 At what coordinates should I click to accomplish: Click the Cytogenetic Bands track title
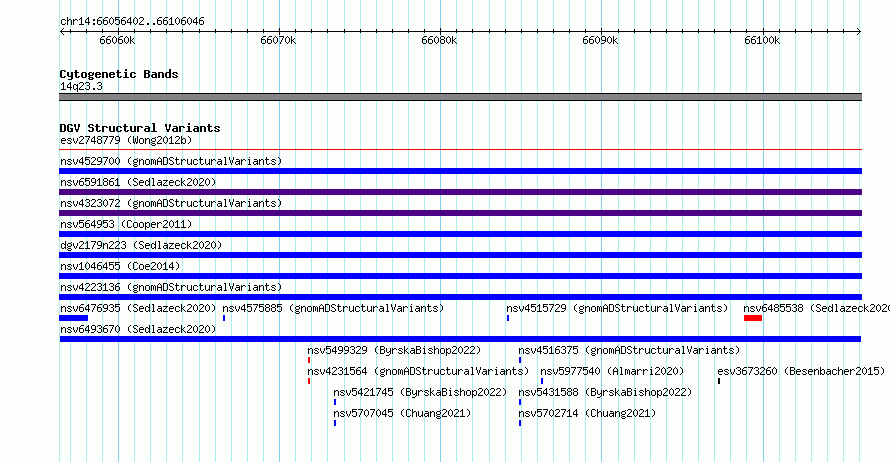[119, 74]
